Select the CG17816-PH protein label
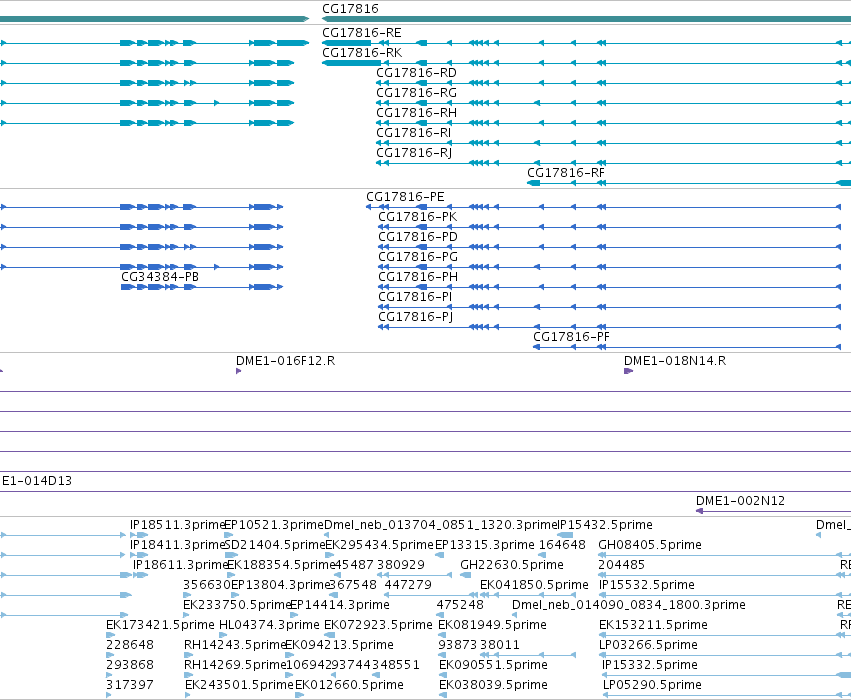The height and width of the screenshot is (700, 851). [418, 277]
